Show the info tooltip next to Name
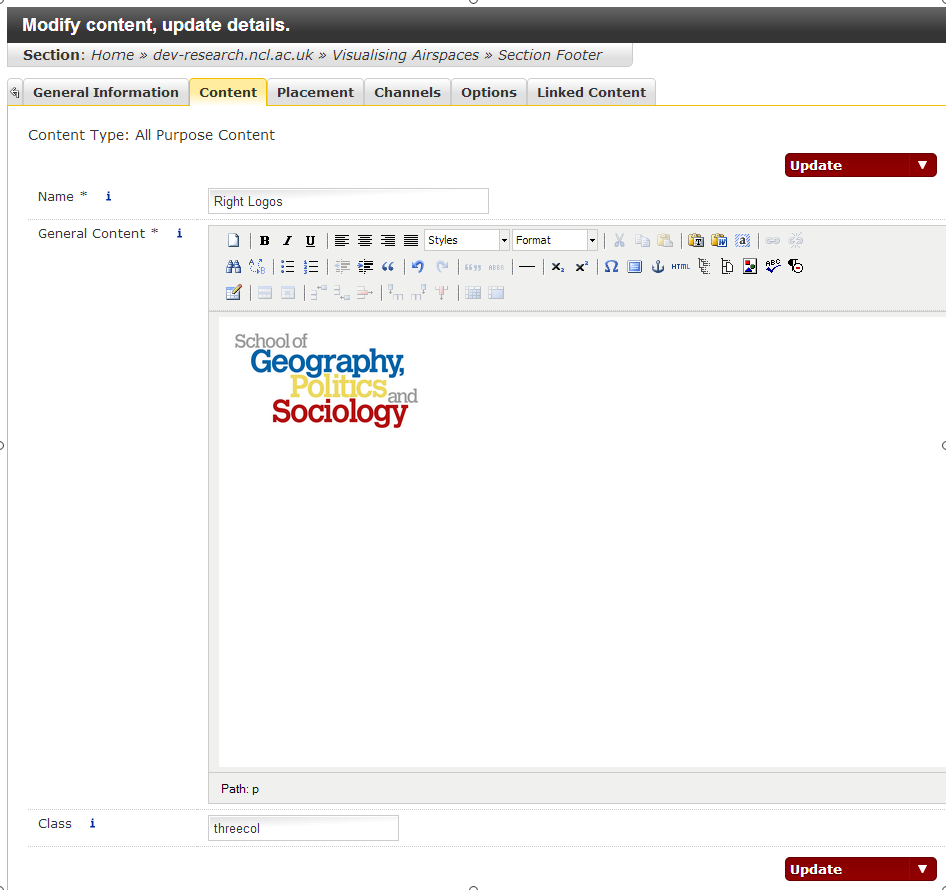 coord(109,197)
